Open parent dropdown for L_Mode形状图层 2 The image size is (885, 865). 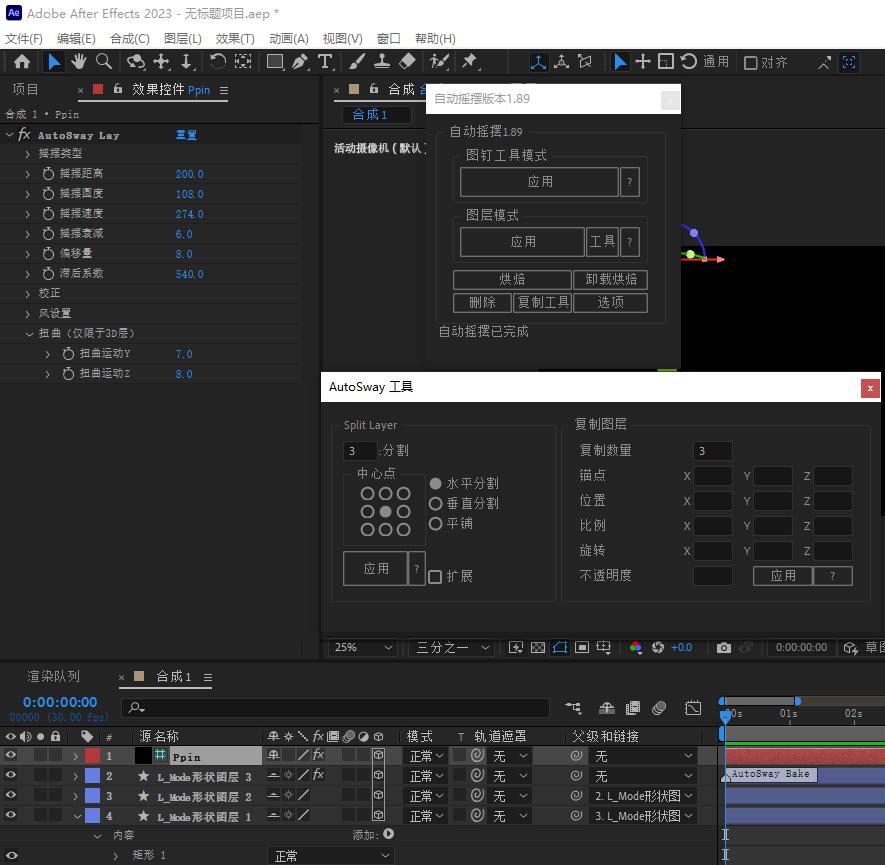pos(643,796)
